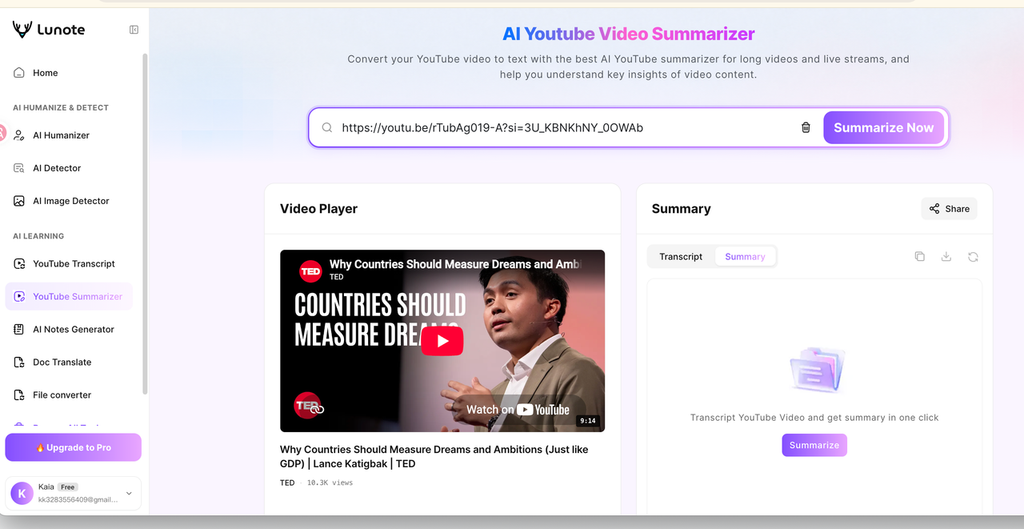The image size is (1024, 529).
Task: Click the AI Notes Generator icon
Action: (x=19, y=329)
